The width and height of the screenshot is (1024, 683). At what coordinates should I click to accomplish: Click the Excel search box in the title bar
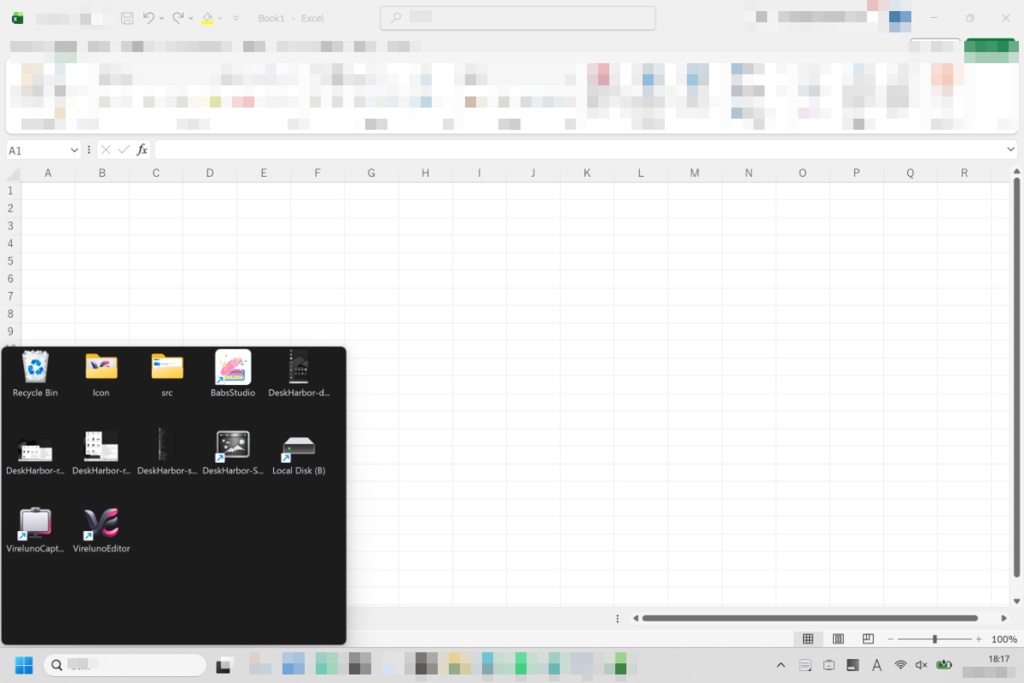518,18
